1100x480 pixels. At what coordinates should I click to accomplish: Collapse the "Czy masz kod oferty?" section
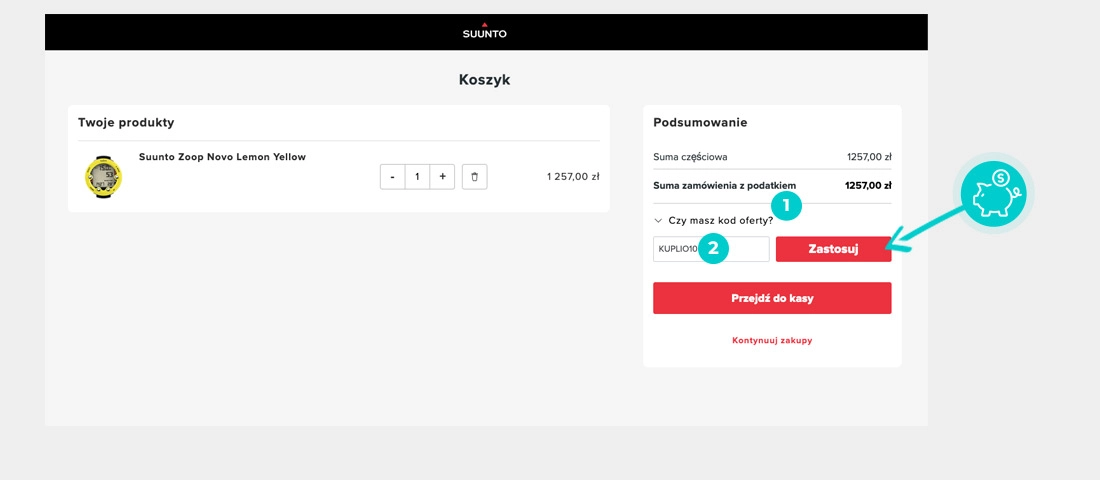click(713, 220)
